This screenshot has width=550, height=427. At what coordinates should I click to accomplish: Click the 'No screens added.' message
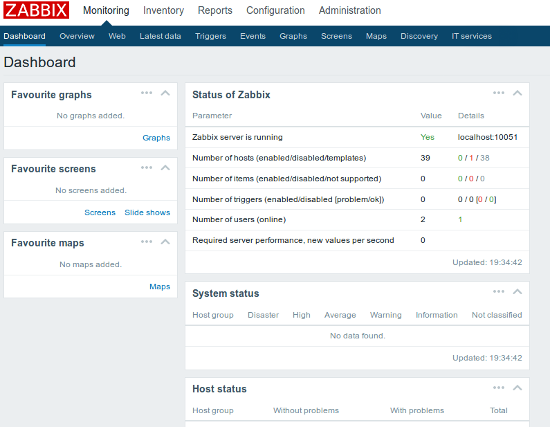pos(91,190)
